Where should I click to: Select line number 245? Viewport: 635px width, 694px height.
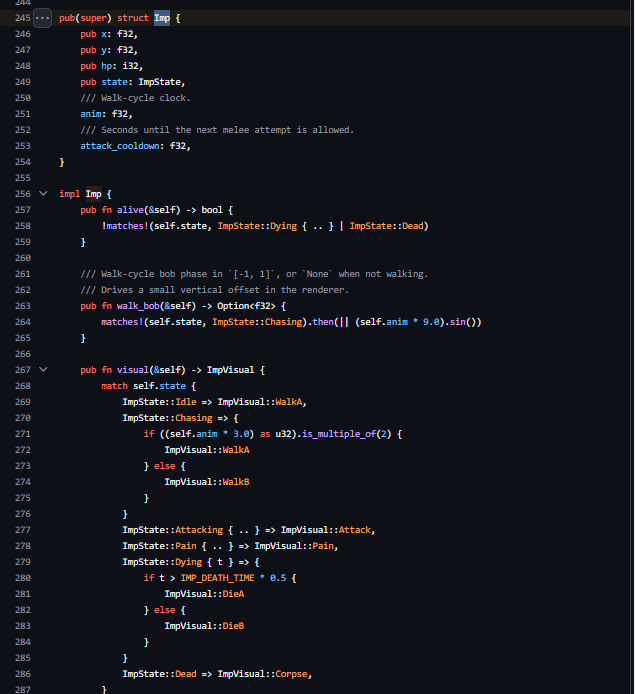[x=23, y=18]
